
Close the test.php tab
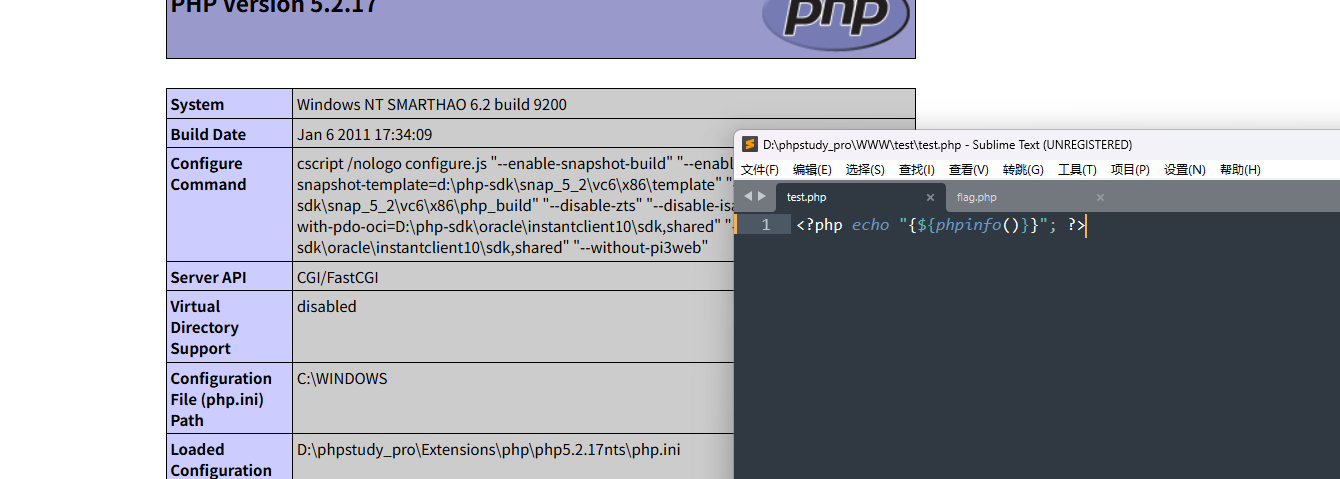[930, 198]
